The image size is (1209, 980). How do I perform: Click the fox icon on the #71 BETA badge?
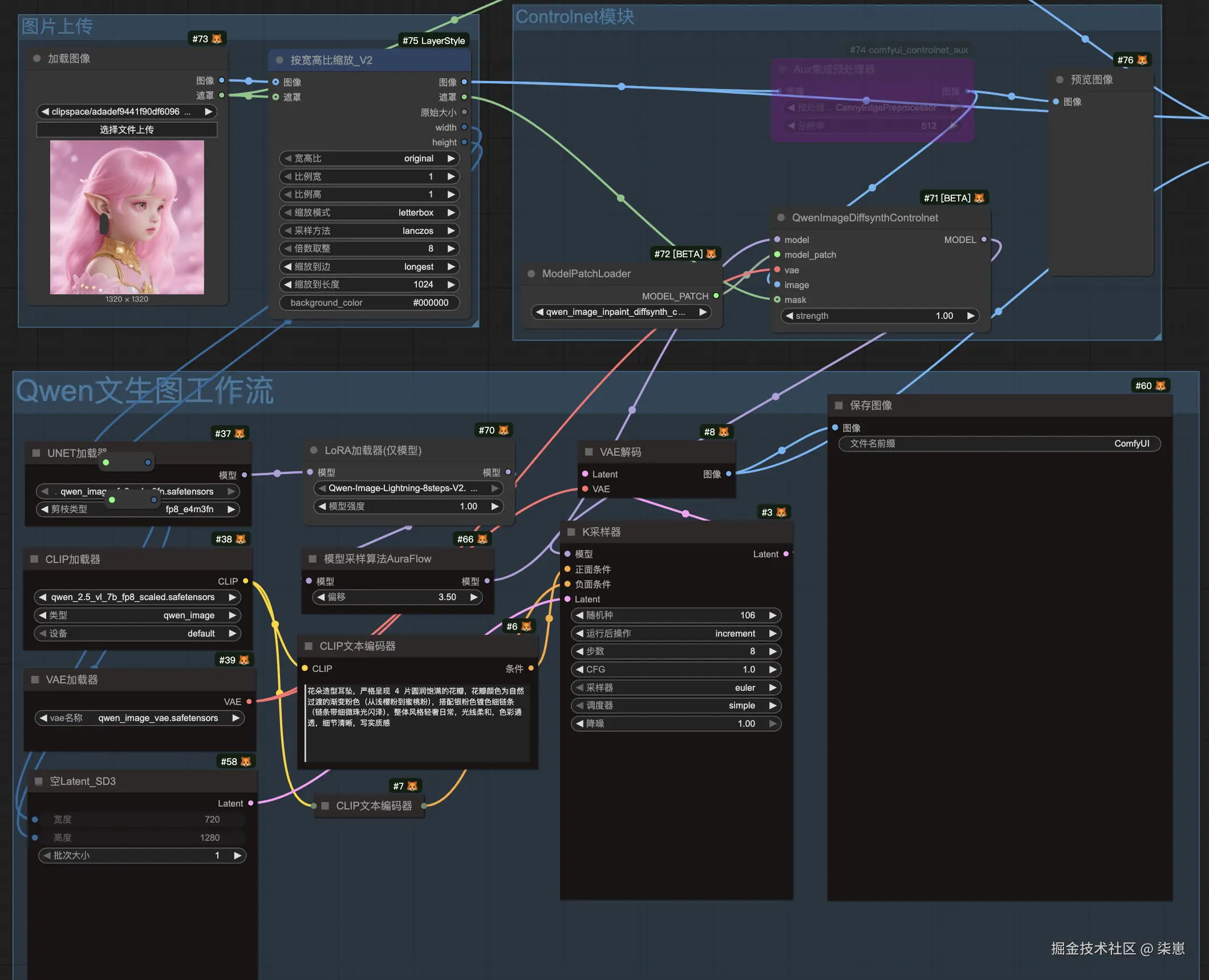979,198
